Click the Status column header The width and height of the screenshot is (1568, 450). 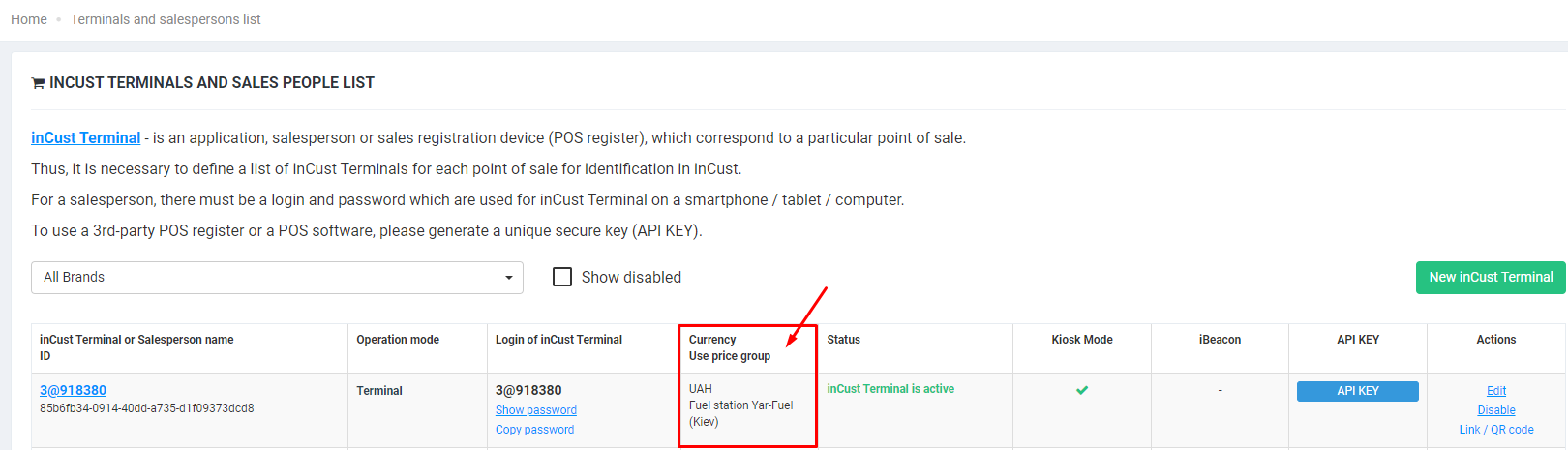pyautogui.click(x=843, y=340)
